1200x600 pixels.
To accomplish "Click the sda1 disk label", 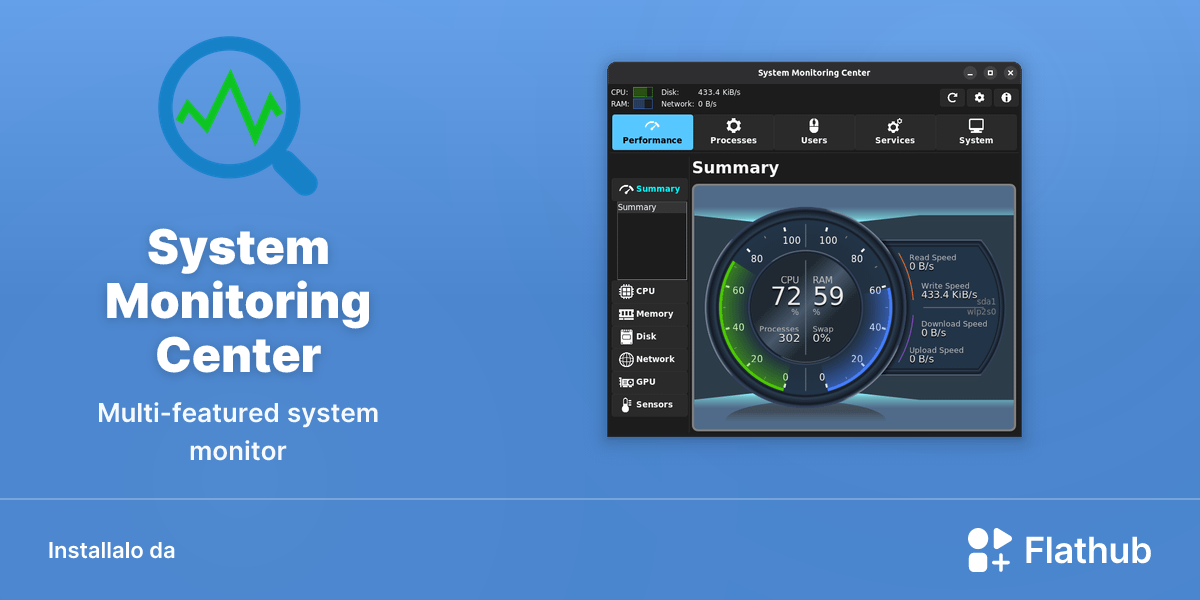I will (986, 301).
